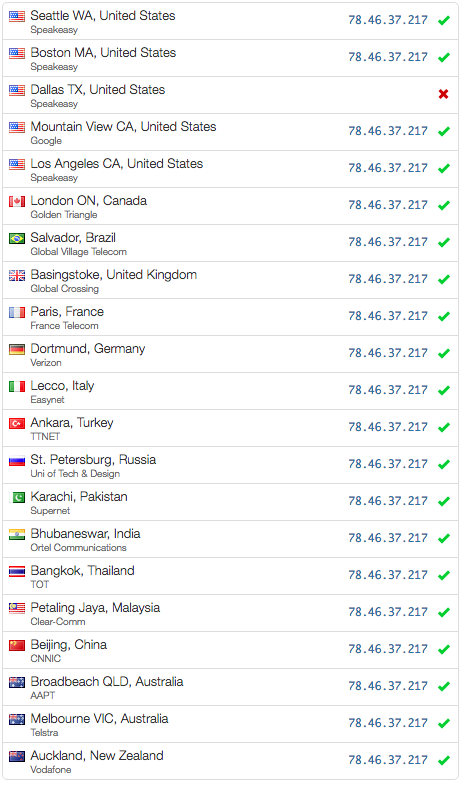464x785 pixels.
Task: Click the US flag beside Seattle WA
Action: pyautogui.click(x=17, y=16)
